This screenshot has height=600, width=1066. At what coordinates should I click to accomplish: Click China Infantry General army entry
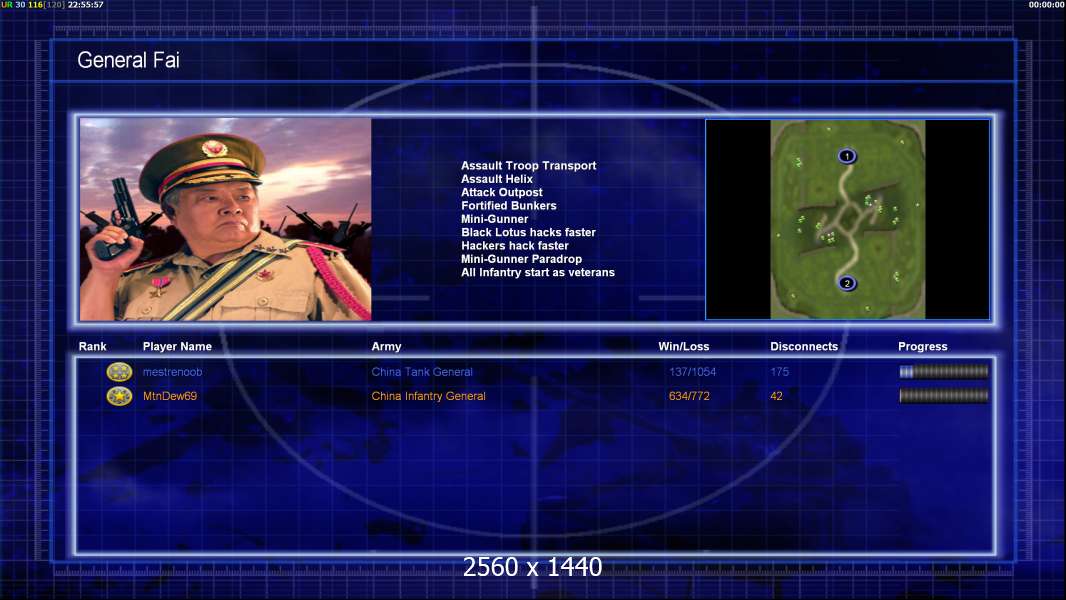tap(428, 396)
